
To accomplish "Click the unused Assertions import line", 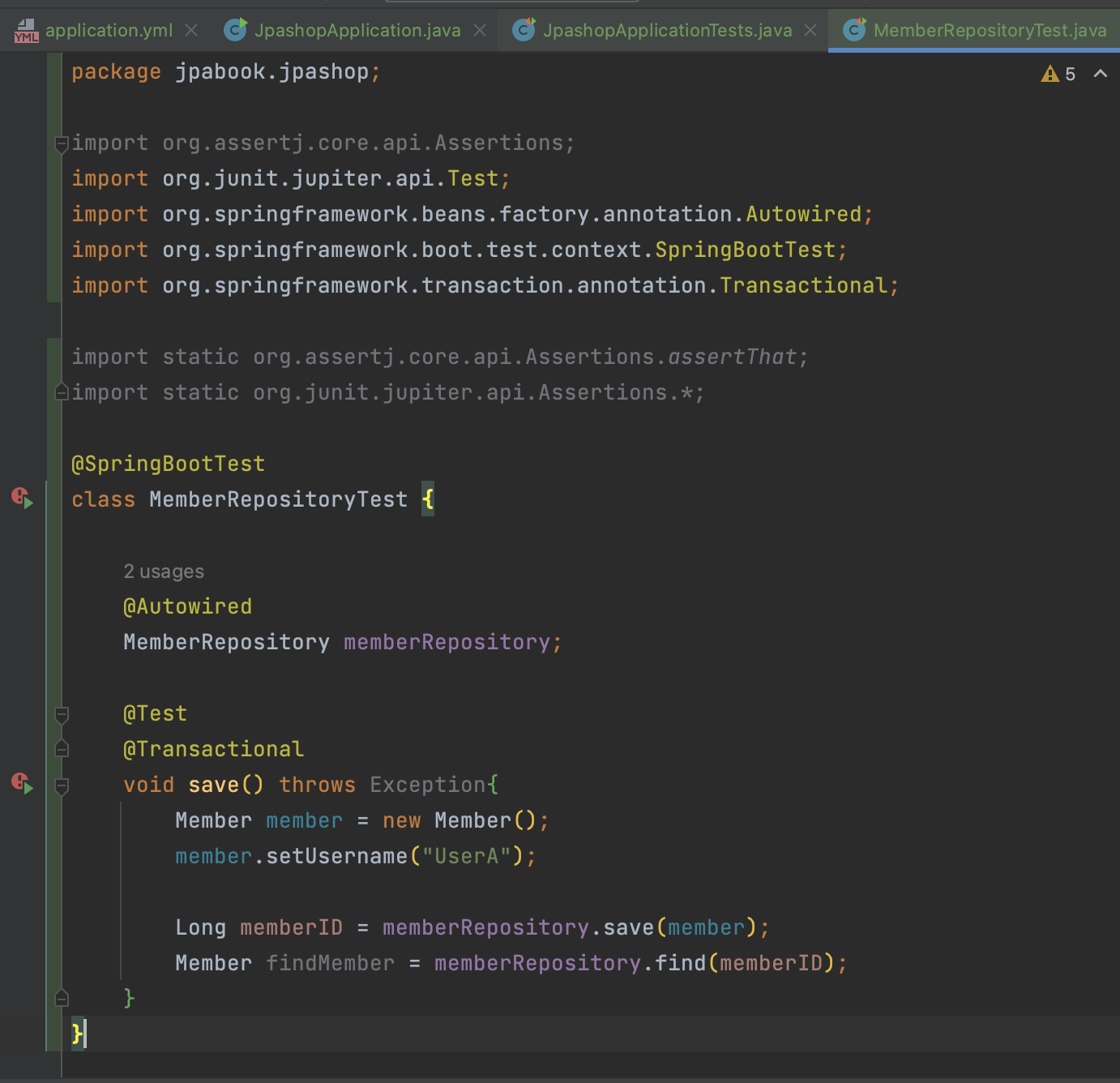I will click(324, 143).
